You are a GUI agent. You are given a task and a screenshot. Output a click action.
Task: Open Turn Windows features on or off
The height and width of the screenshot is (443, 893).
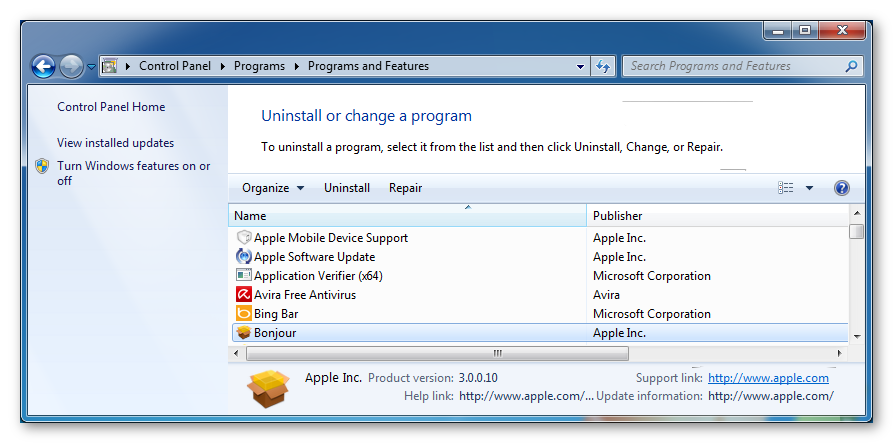point(133,173)
